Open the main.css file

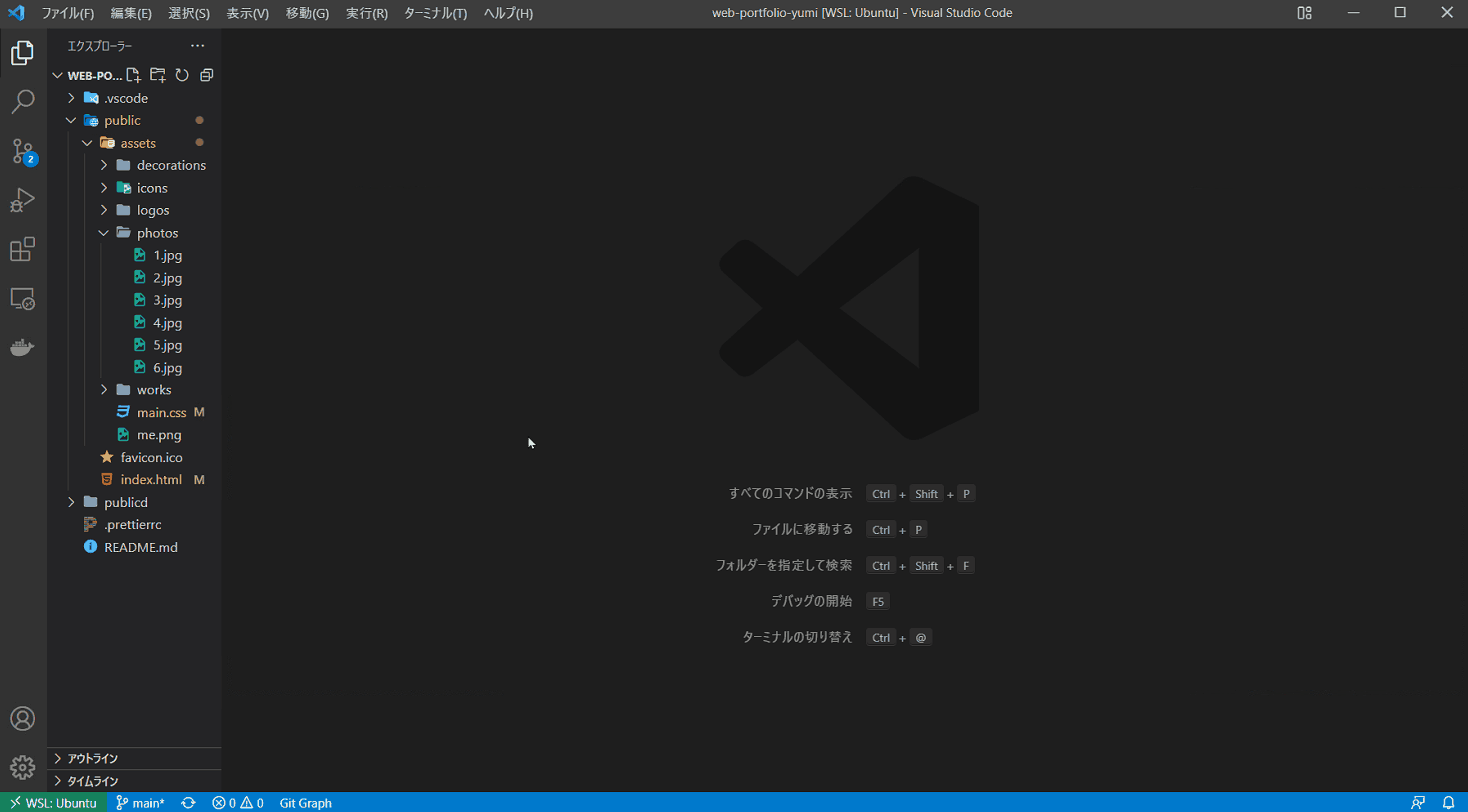click(x=134, y=412)
